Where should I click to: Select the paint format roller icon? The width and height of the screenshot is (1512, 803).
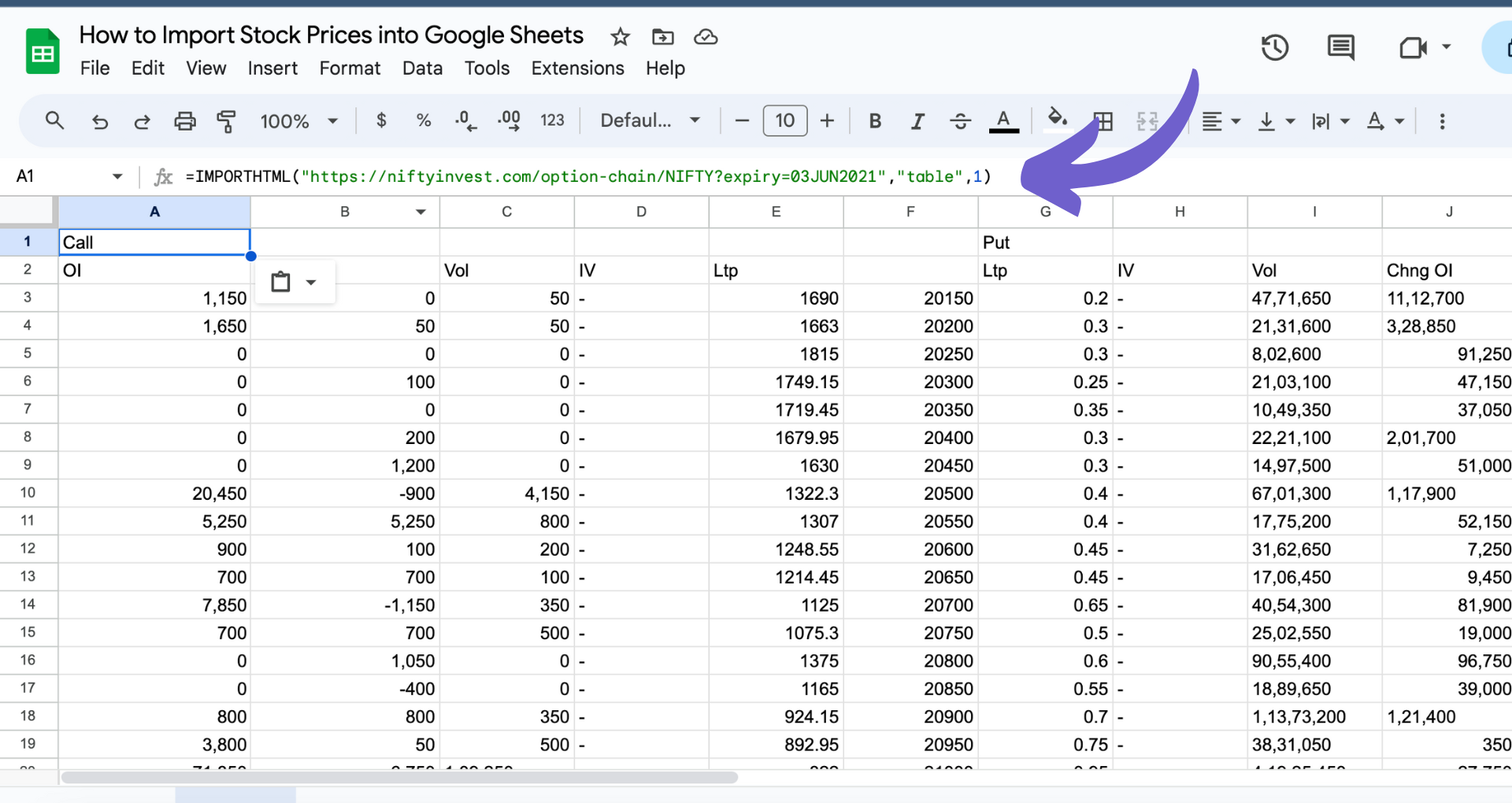[x=227, y=121]
